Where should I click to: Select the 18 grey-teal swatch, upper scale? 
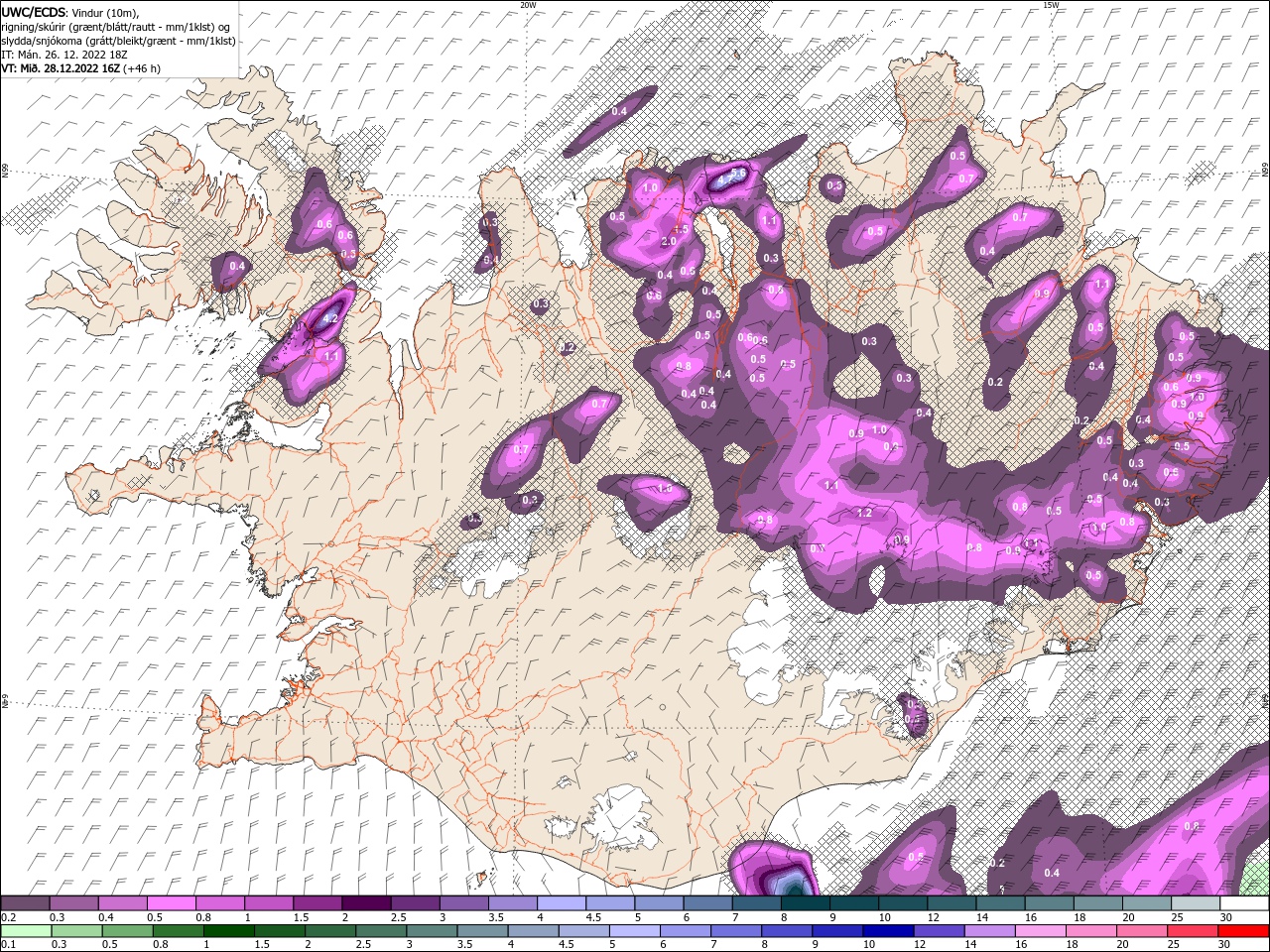tap(1097, 903)
